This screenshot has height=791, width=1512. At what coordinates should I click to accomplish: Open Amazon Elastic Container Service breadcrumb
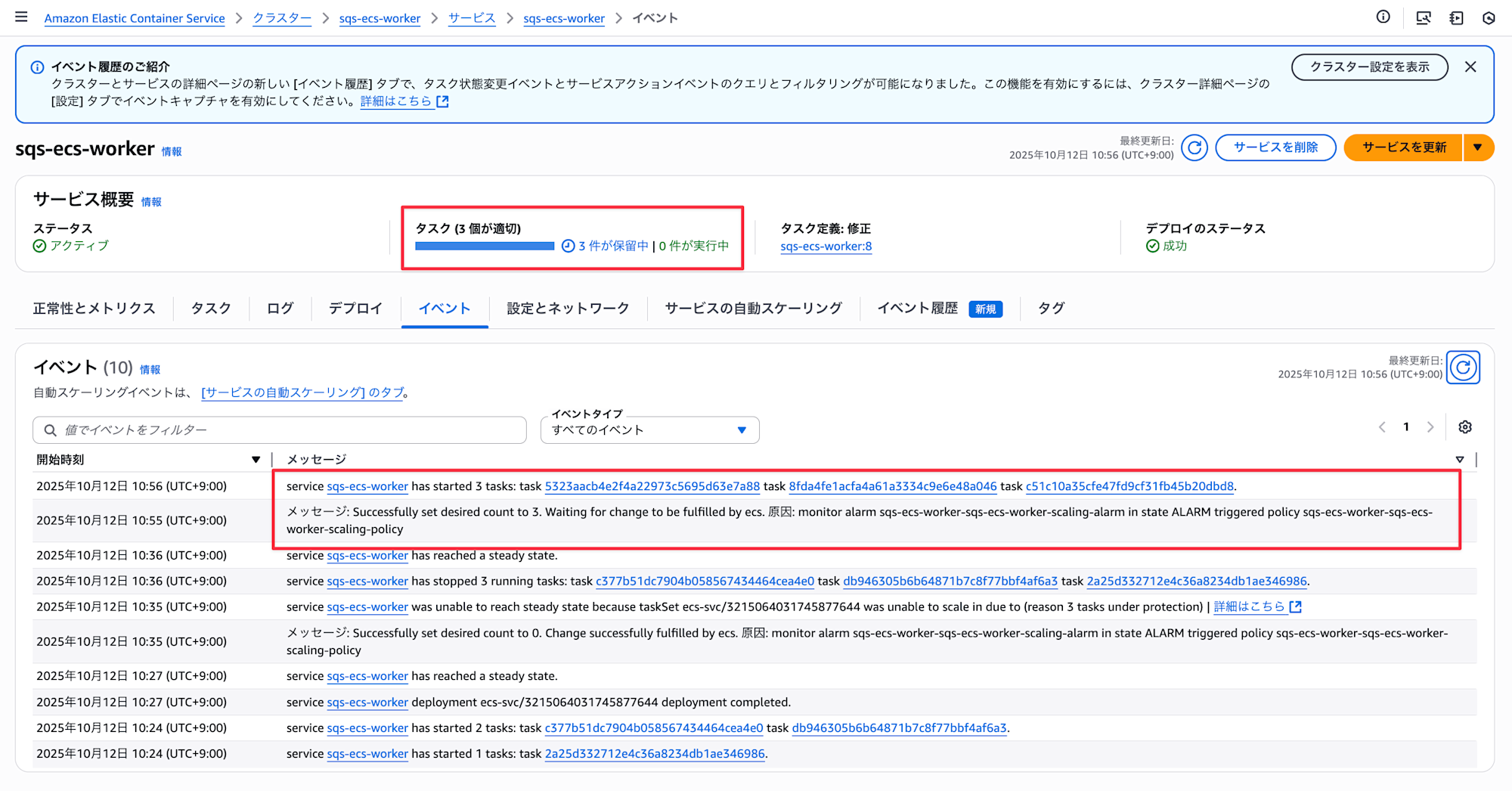pos(135,18)
